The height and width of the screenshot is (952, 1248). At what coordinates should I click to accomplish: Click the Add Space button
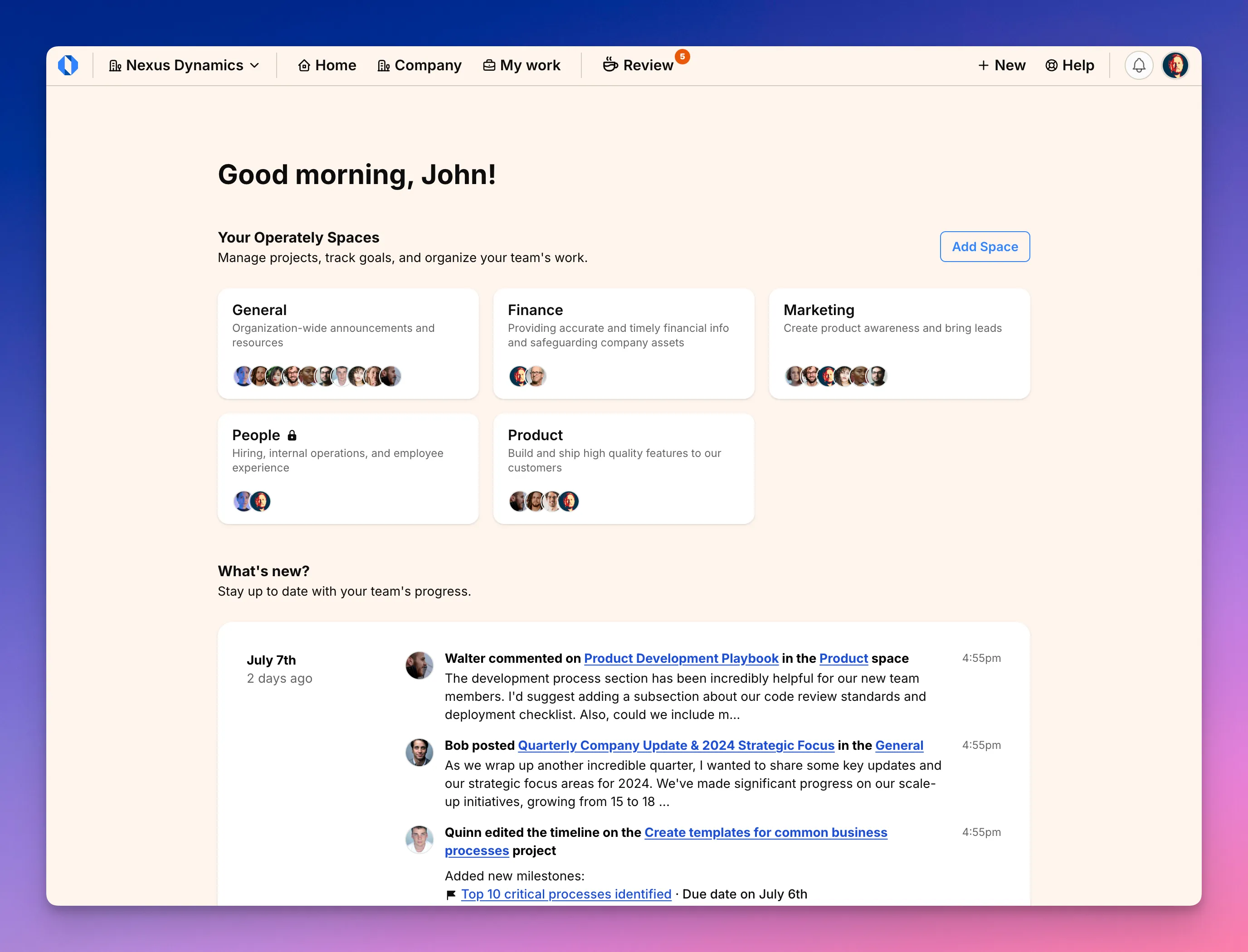pos(985,247)
